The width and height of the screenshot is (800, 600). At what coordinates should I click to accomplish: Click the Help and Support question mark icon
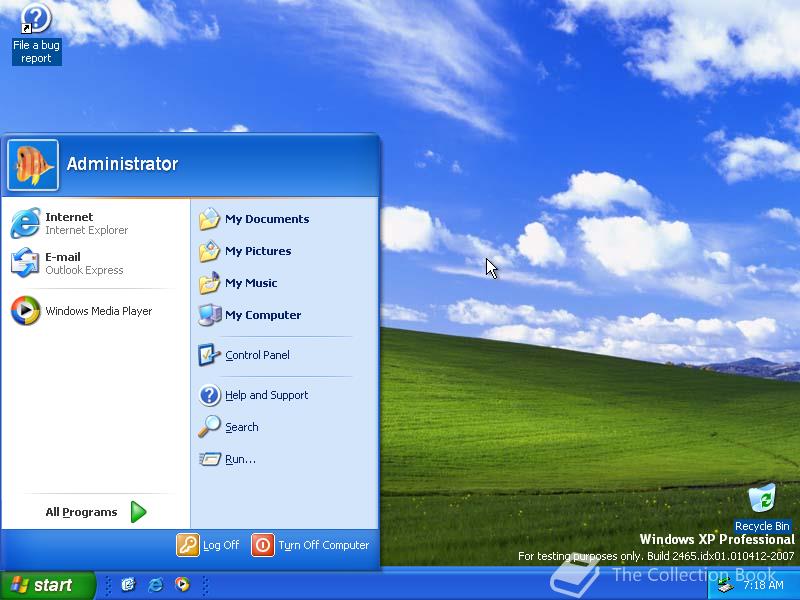(209, 395)
